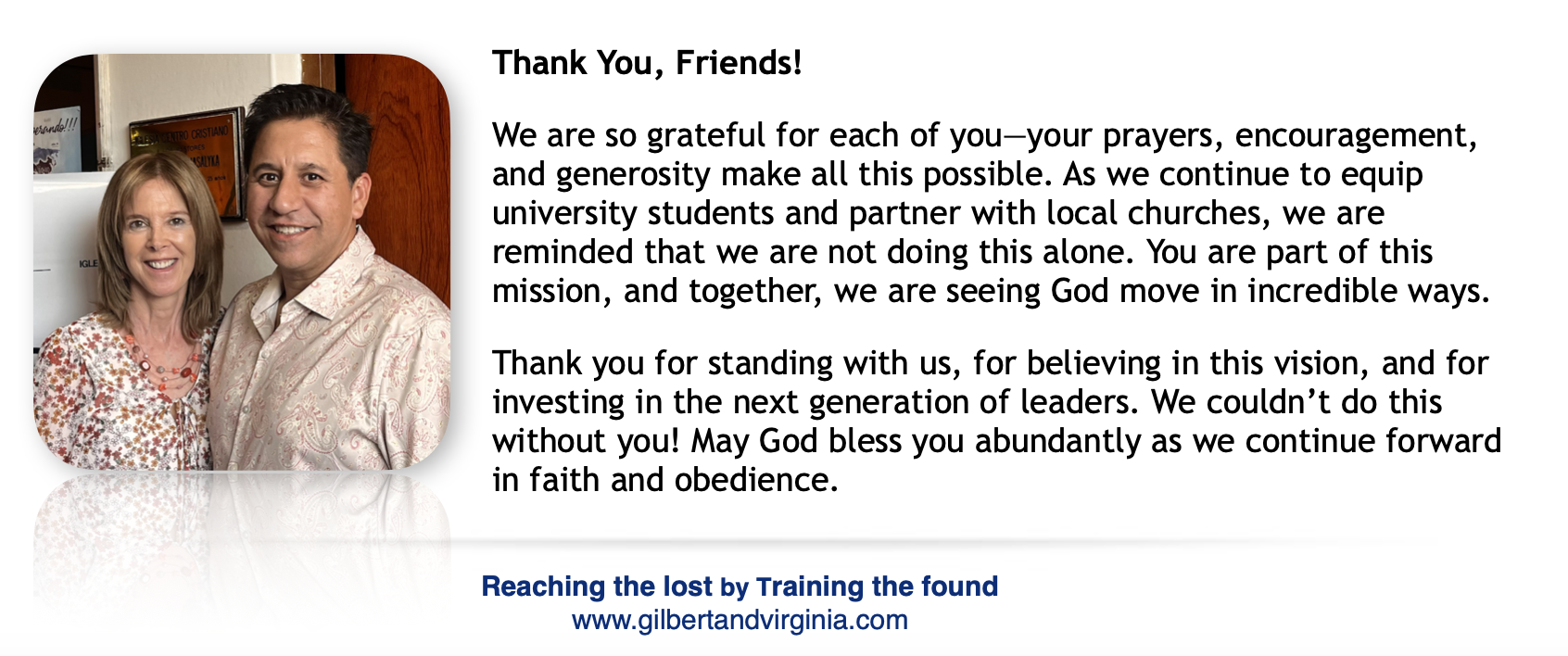Click the paragraph starting 'Thank you for standing'
The width and height of the screenshot is (1568, 656).
[996, 422]
